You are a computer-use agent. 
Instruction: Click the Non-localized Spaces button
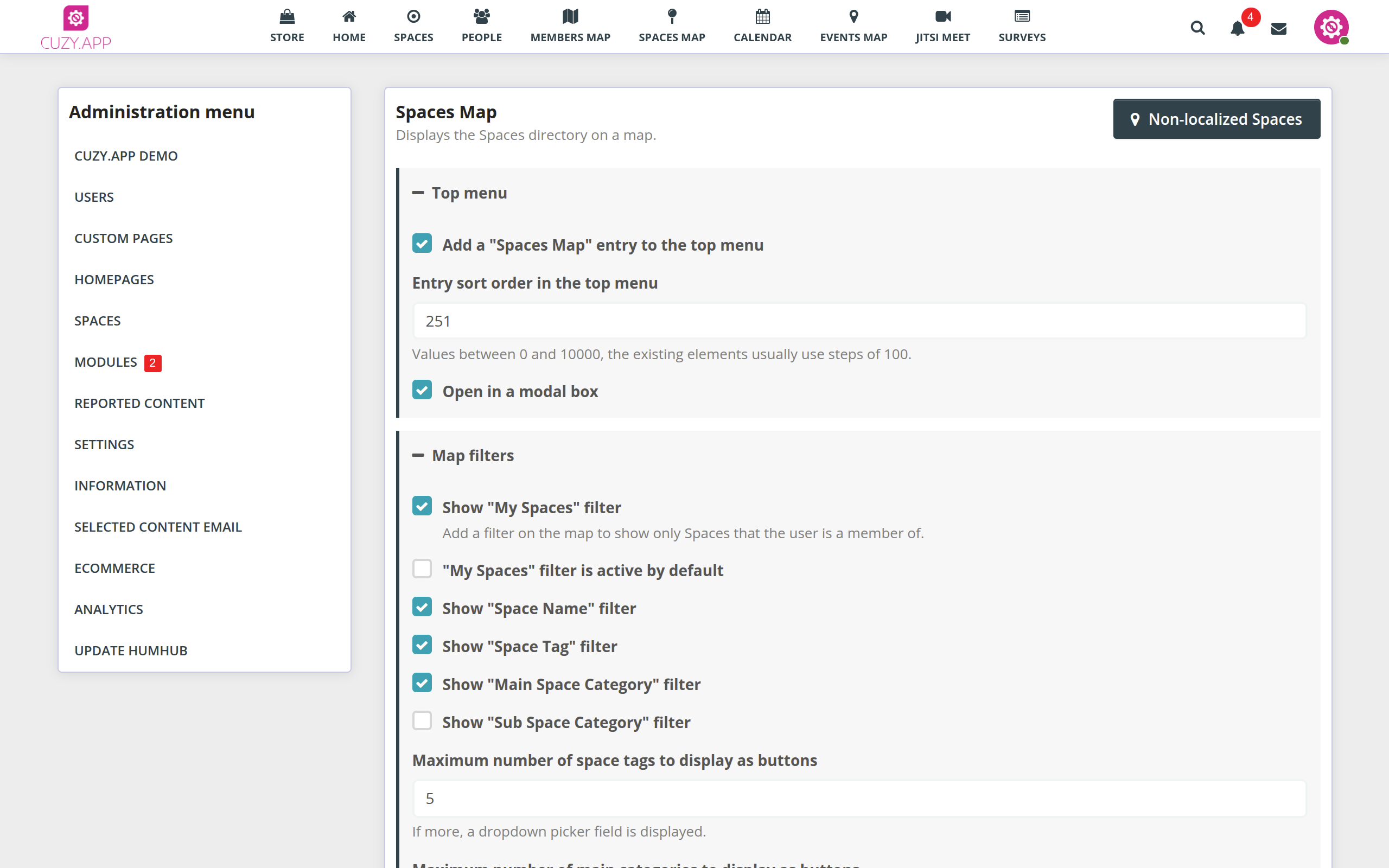click(x=1216, y=119)
